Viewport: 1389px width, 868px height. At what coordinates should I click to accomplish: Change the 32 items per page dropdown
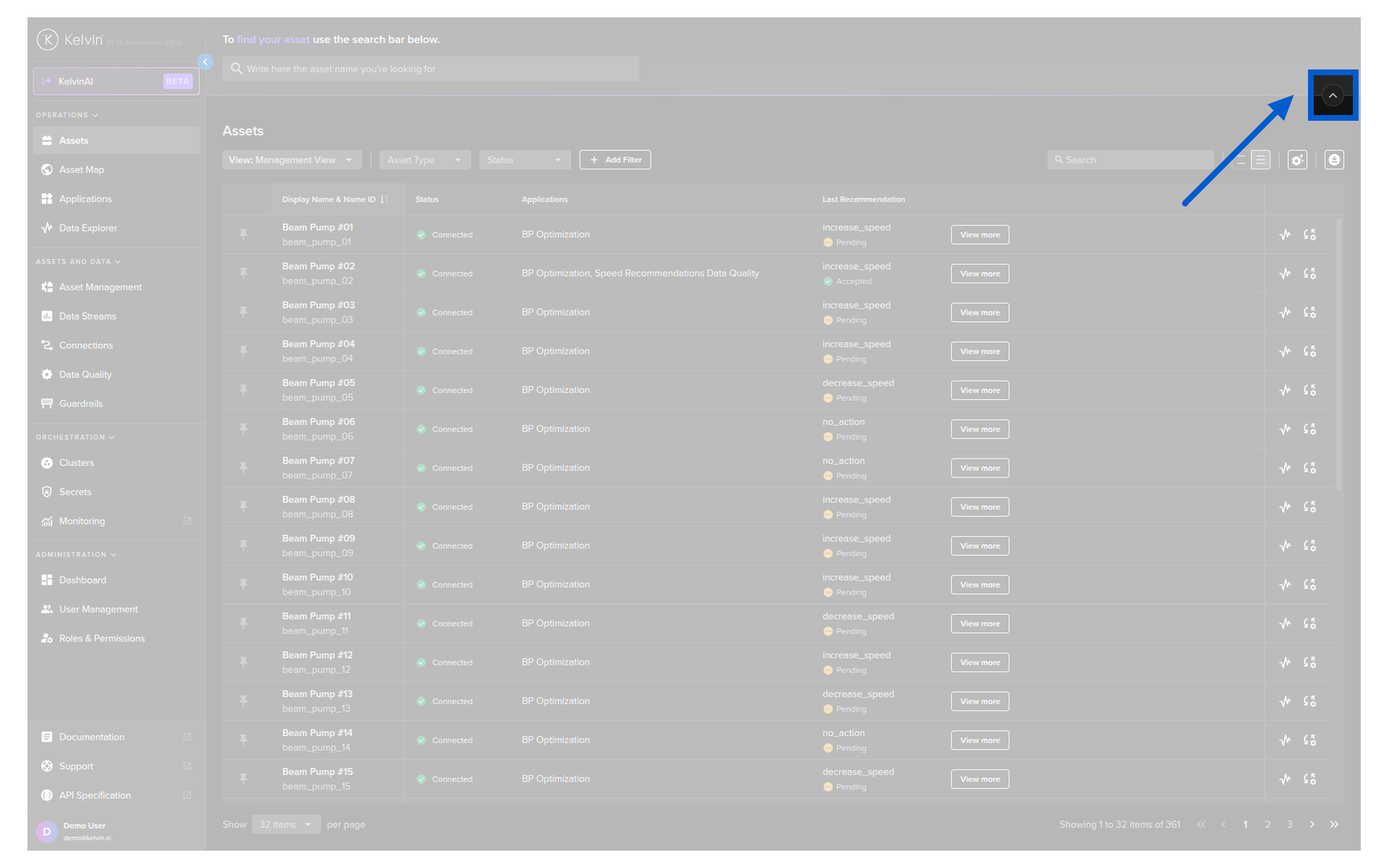pos(285,825)
